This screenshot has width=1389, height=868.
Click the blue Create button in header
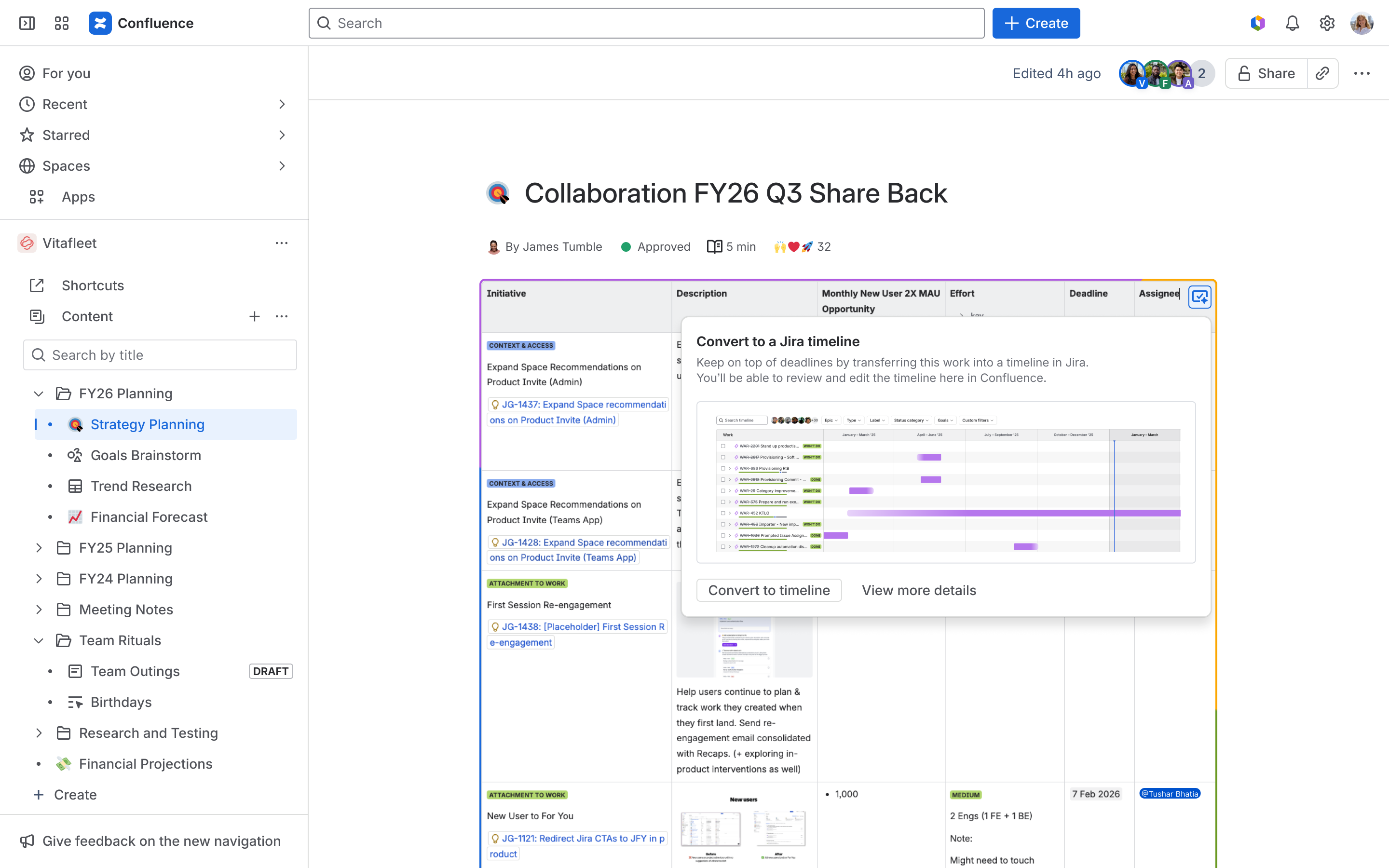tap(1036, 23)
